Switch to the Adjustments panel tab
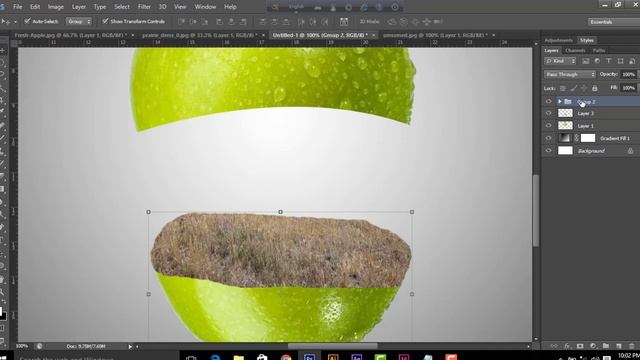Image resolution: width=640 pixels, height=360 pixels. coord(558,40)
